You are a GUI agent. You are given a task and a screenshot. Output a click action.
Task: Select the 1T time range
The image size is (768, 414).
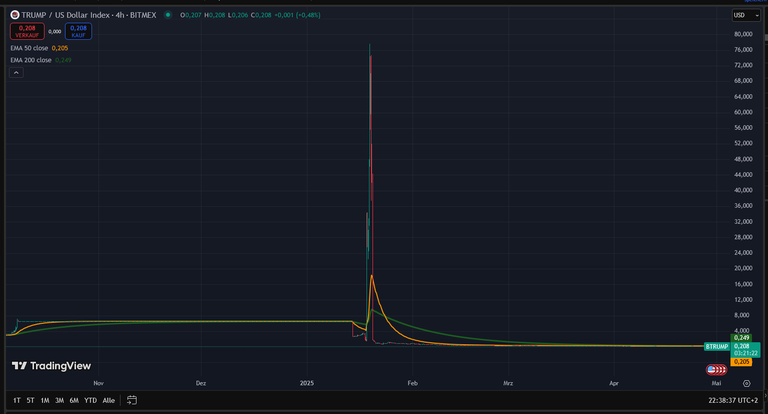(17, 400)
